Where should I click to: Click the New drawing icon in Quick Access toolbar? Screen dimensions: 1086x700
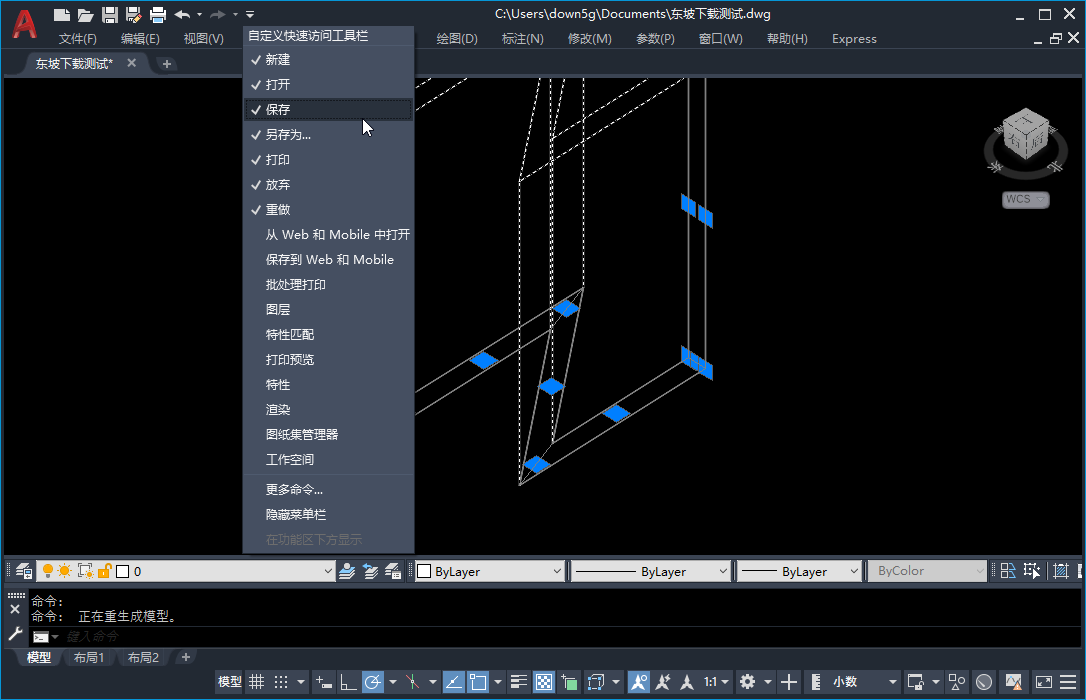pos(62,14)
